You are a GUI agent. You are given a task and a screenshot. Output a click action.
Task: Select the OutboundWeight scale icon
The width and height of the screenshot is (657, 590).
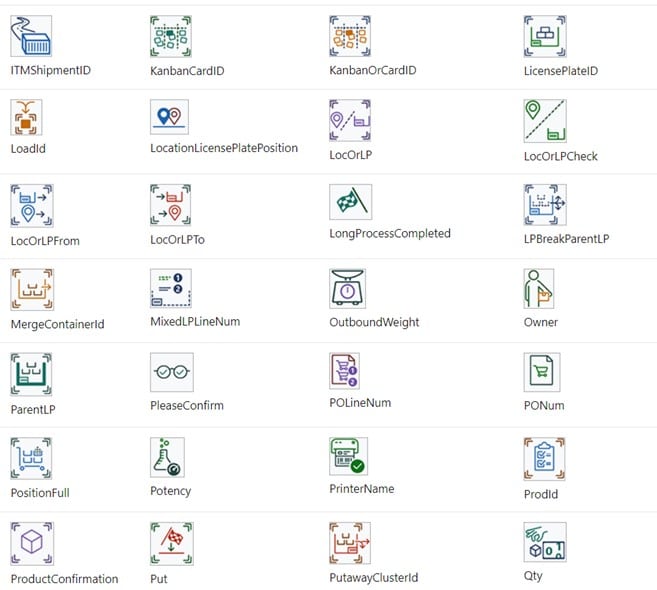347,289
